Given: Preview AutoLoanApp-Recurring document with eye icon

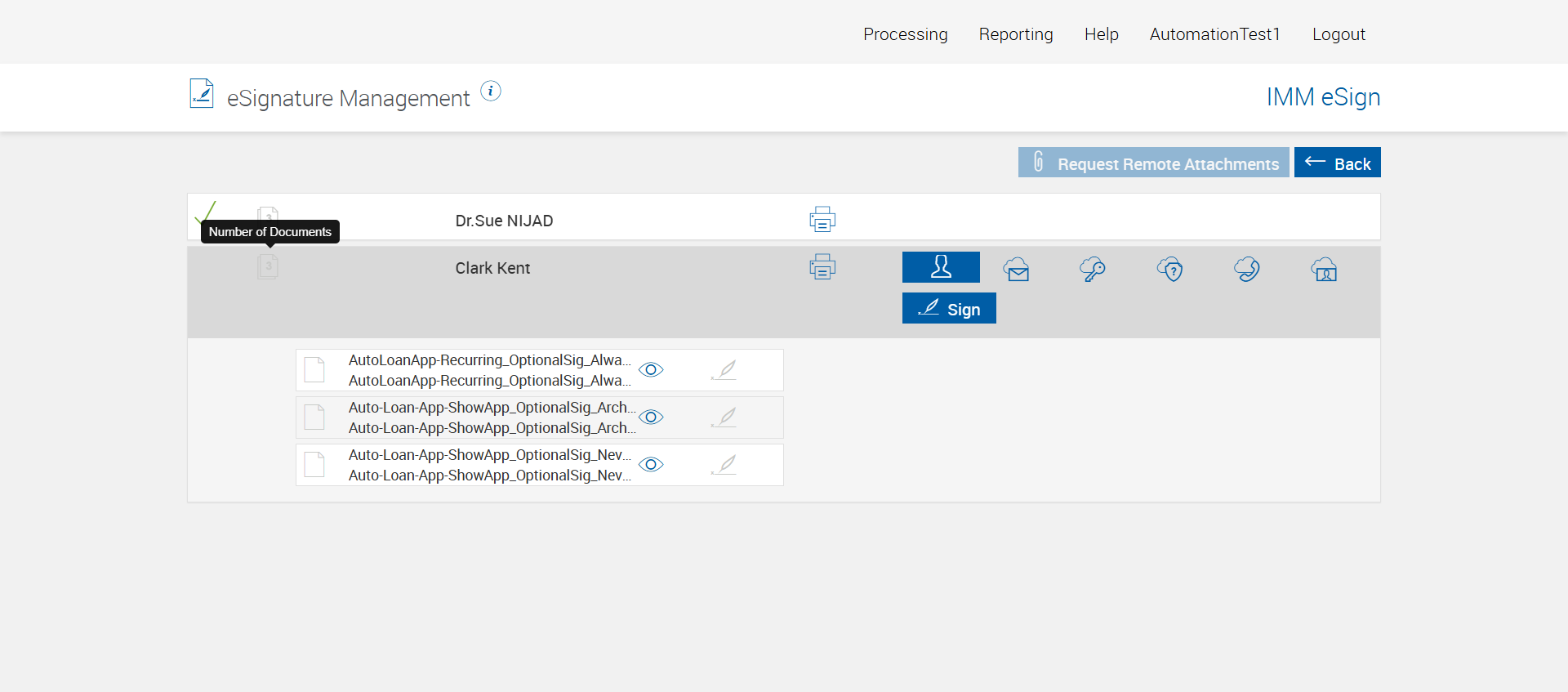Looking at the screenshot, I should (x=651, y=370).
